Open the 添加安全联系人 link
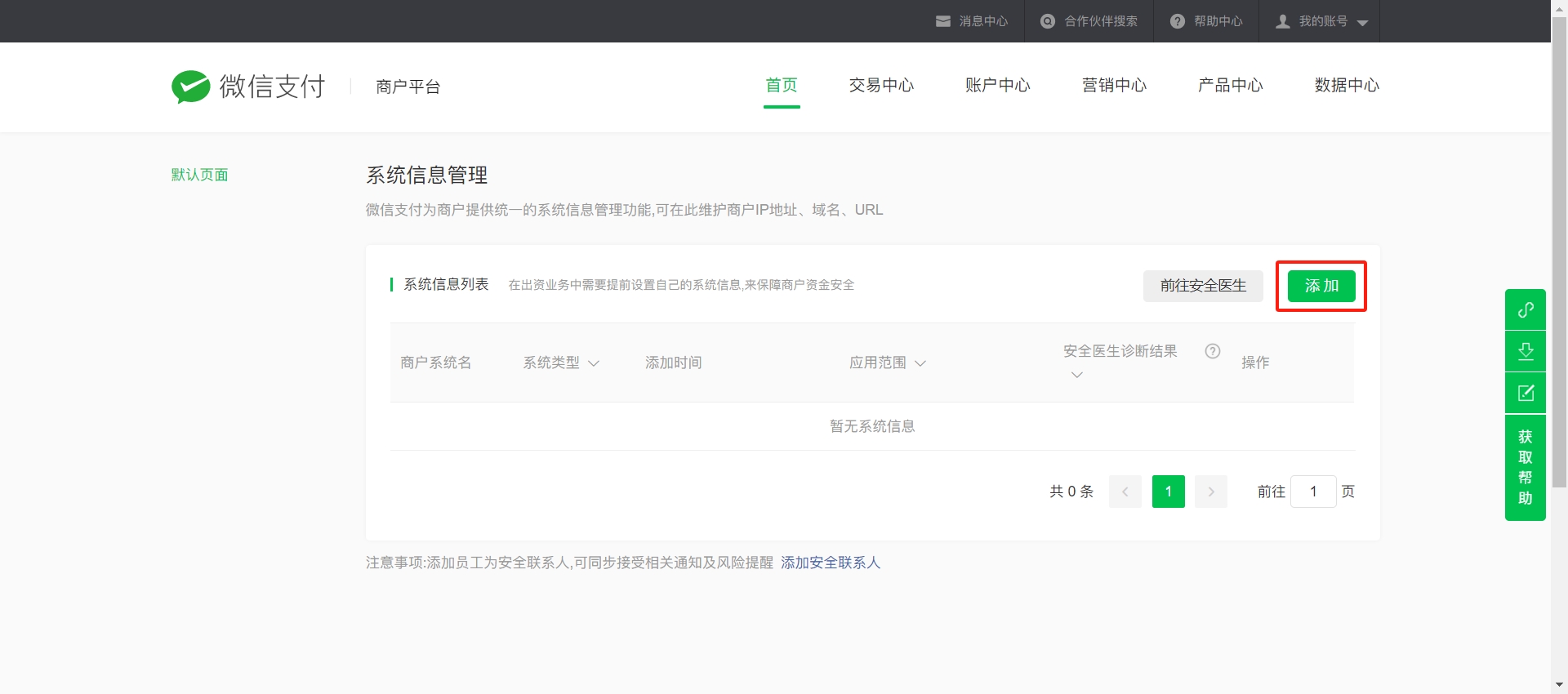The width and height of the screenshot is (1568, 694). [x=830, y=563]
